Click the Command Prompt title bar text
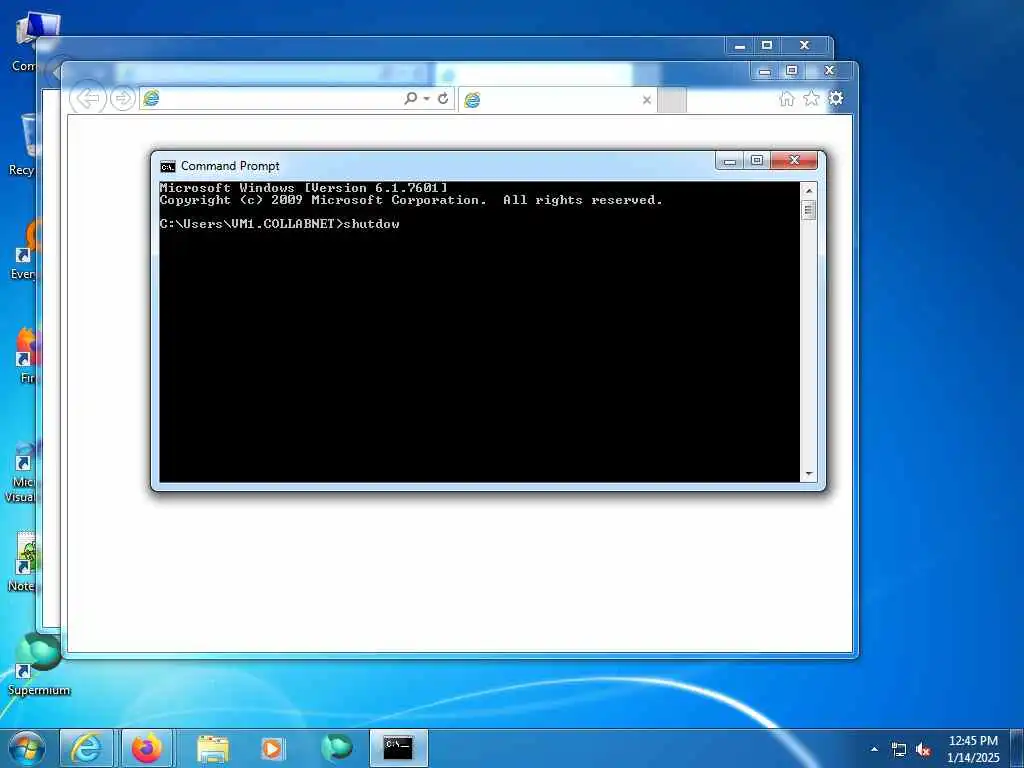 [230, 166]
